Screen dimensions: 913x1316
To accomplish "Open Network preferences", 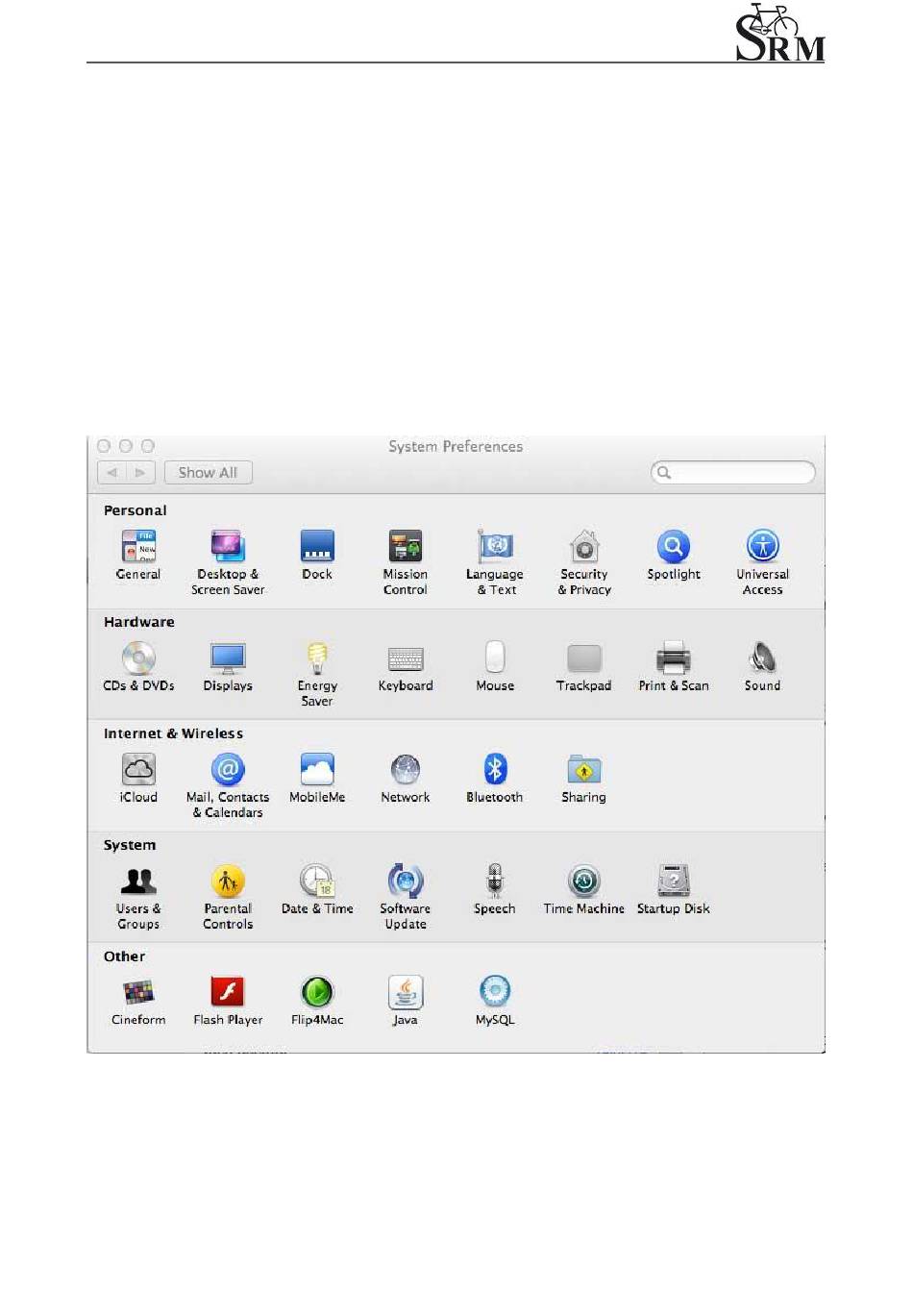I will pos(406,778).
